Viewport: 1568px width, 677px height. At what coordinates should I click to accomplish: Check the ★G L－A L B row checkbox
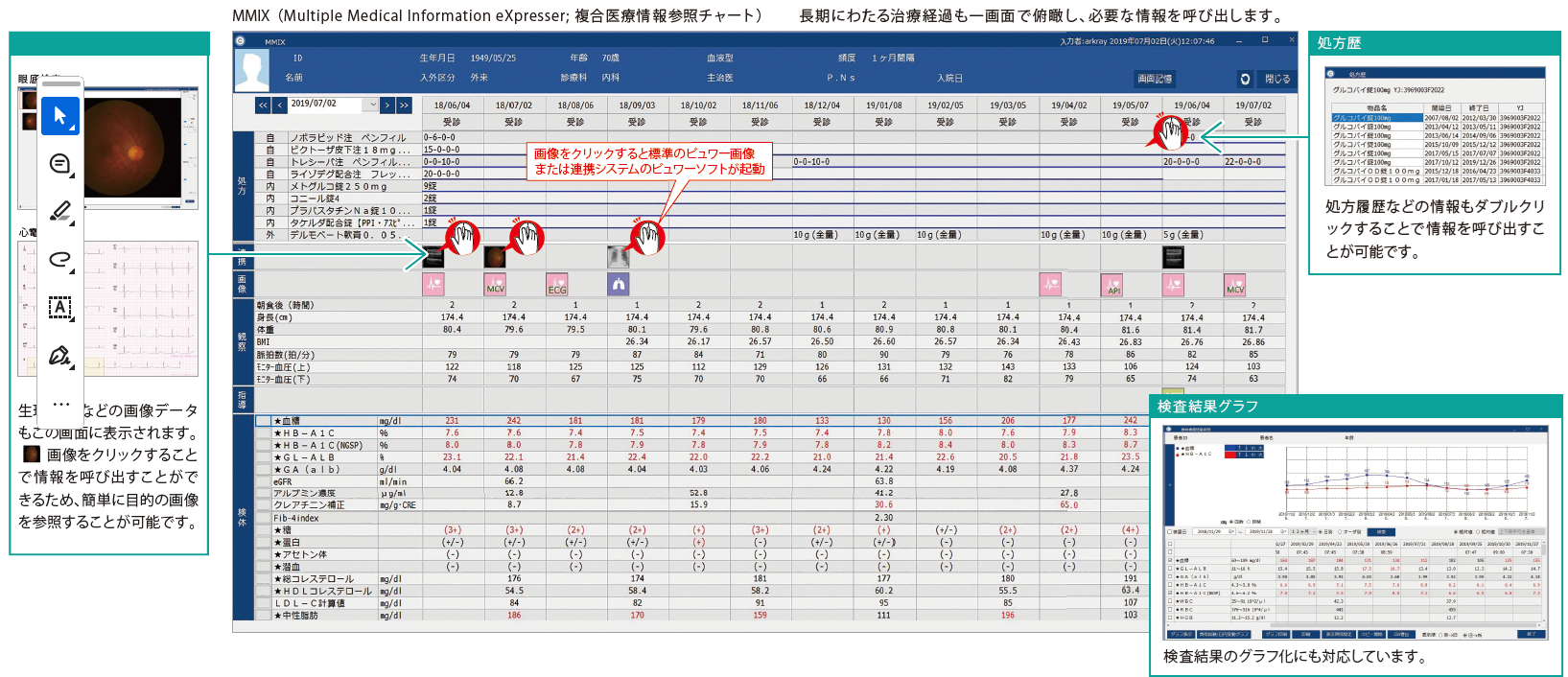[263, 457]
